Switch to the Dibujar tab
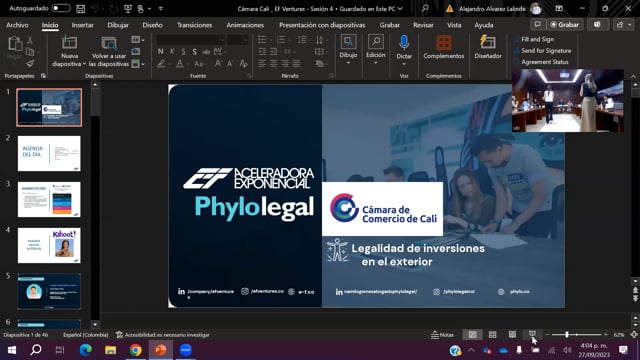The image size is (640, 360). 118,25
